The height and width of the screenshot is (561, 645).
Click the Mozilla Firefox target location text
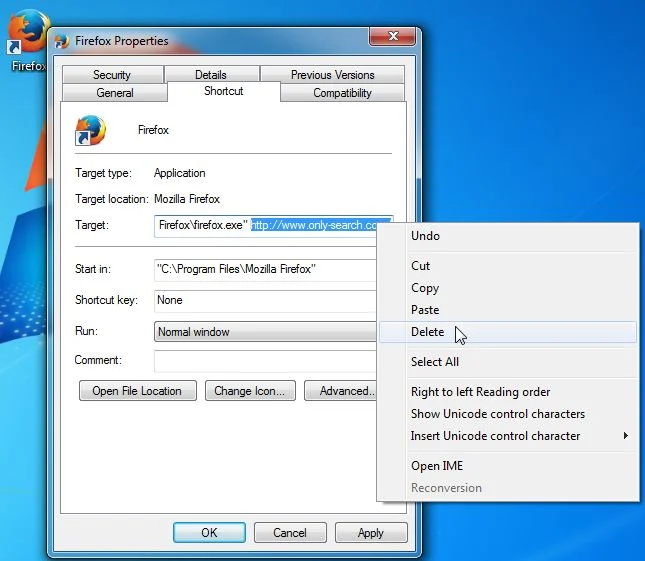187,199
